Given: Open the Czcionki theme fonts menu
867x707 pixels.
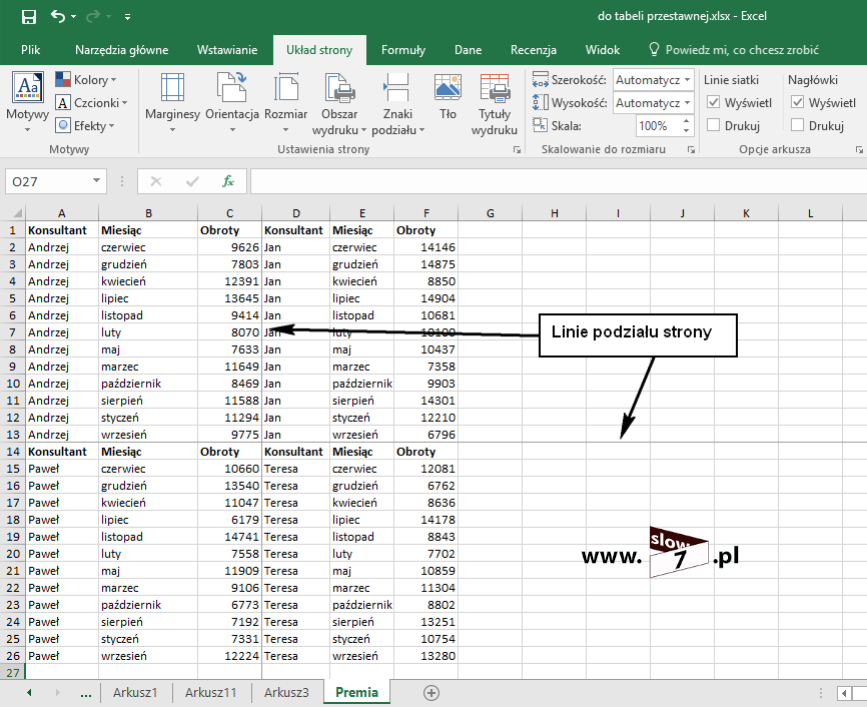Looking at the screenshot, I should pyautogui.click(x=92, y=103).
